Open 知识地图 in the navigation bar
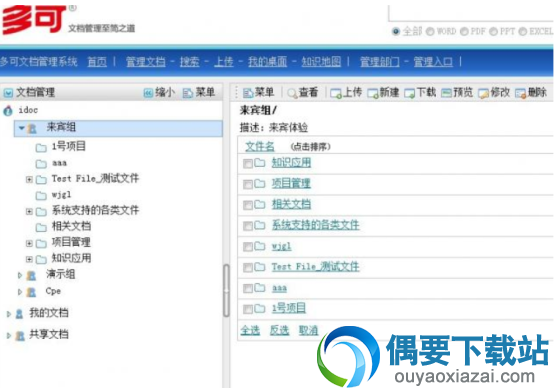Viewport: 560px width, 388px height. (x=321, y=62)
